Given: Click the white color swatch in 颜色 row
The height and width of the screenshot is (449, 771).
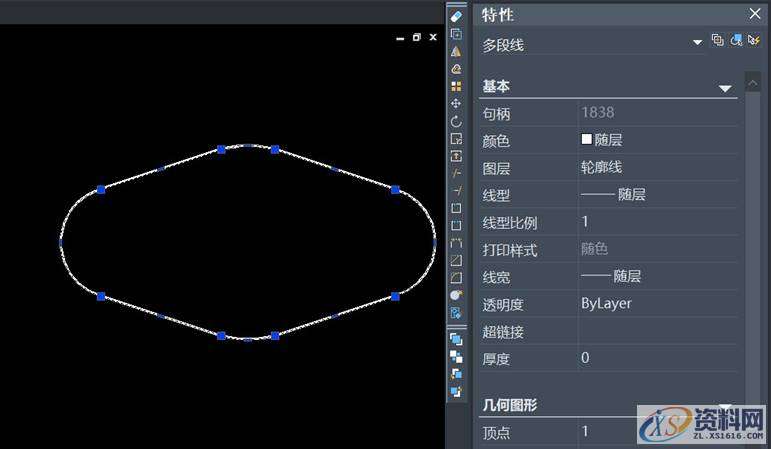Looking at the screenshot, I should pyautogui.click(x=586, y=139).
